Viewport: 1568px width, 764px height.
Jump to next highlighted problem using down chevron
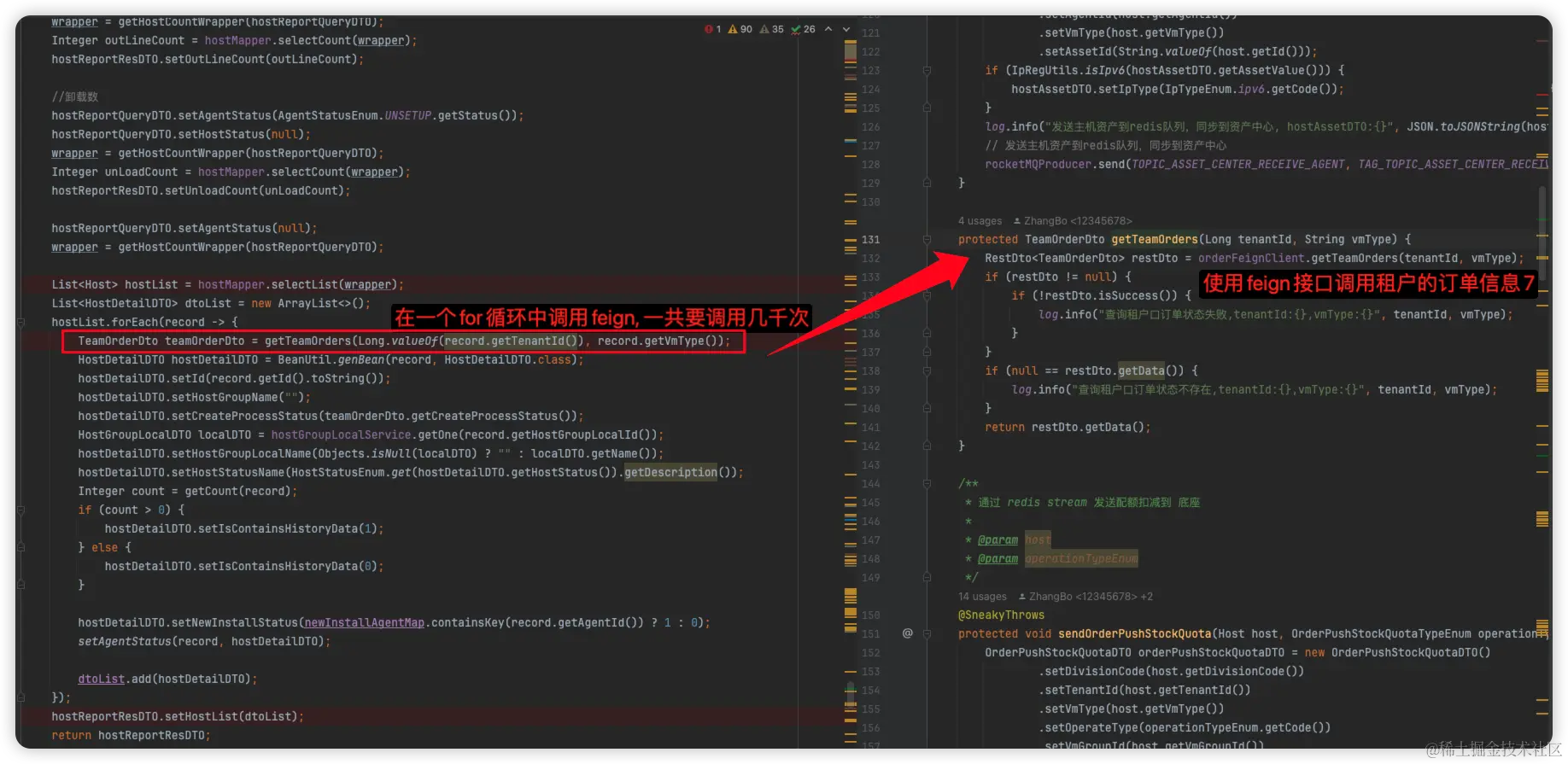tap(846, 29)
